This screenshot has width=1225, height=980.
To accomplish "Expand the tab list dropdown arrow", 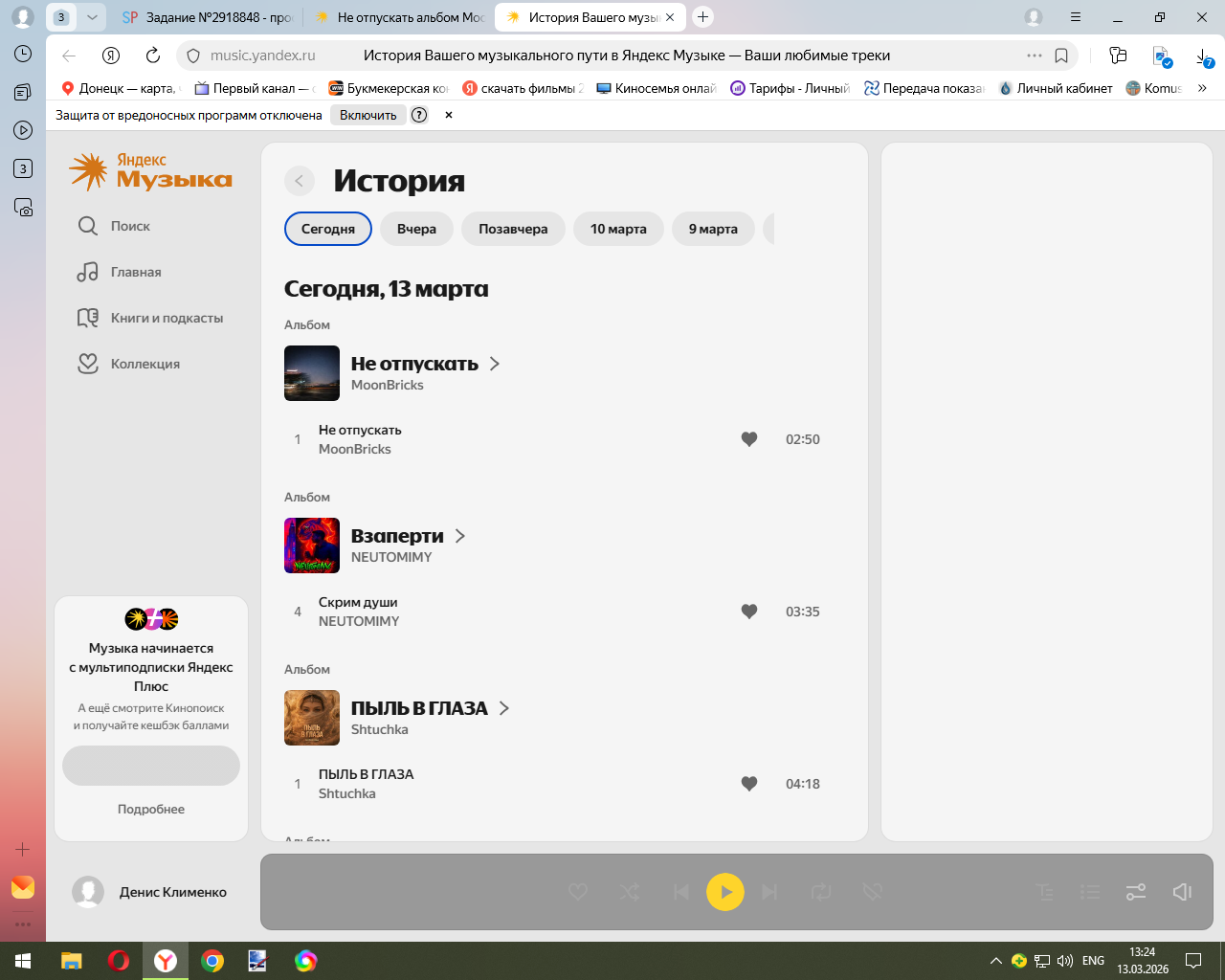I will point(92,17).
